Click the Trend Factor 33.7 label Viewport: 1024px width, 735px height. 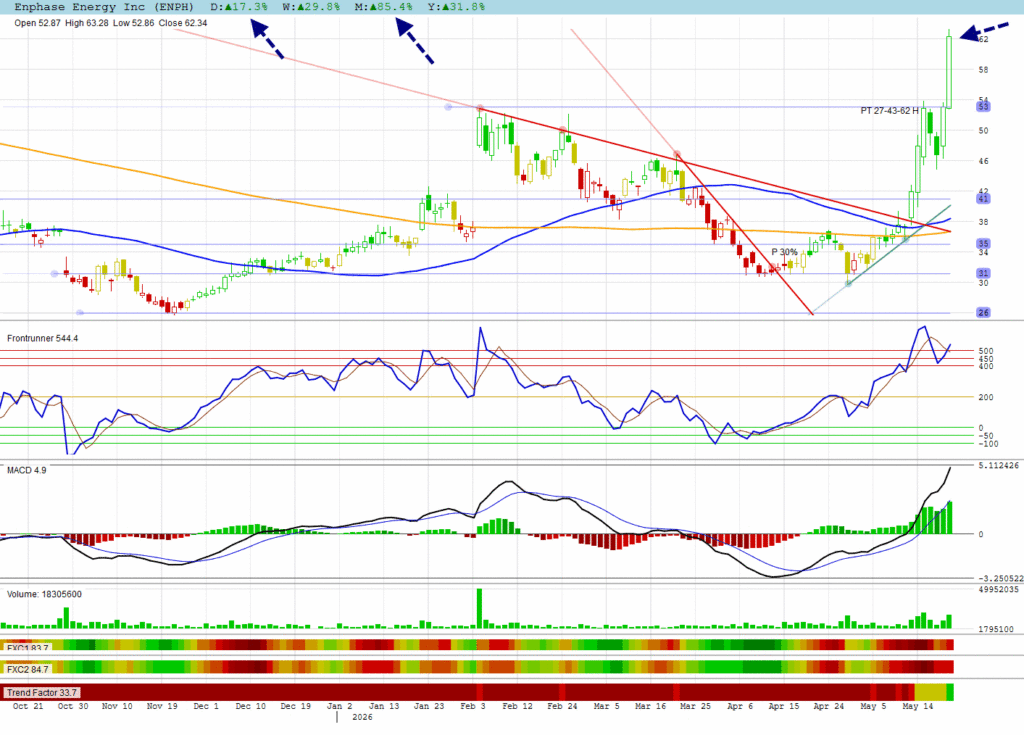click(42, 693)
